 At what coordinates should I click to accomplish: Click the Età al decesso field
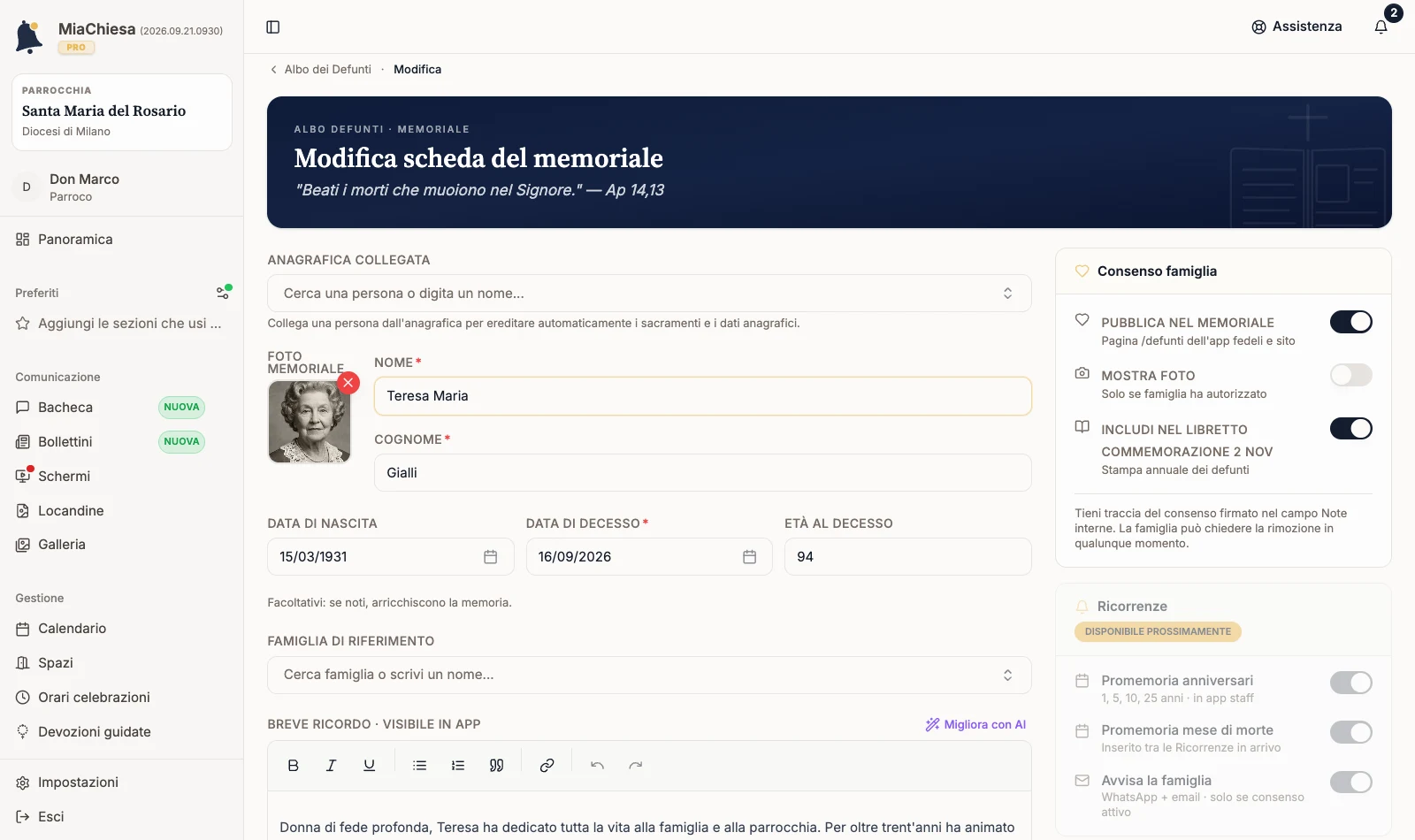click(908, 557)
